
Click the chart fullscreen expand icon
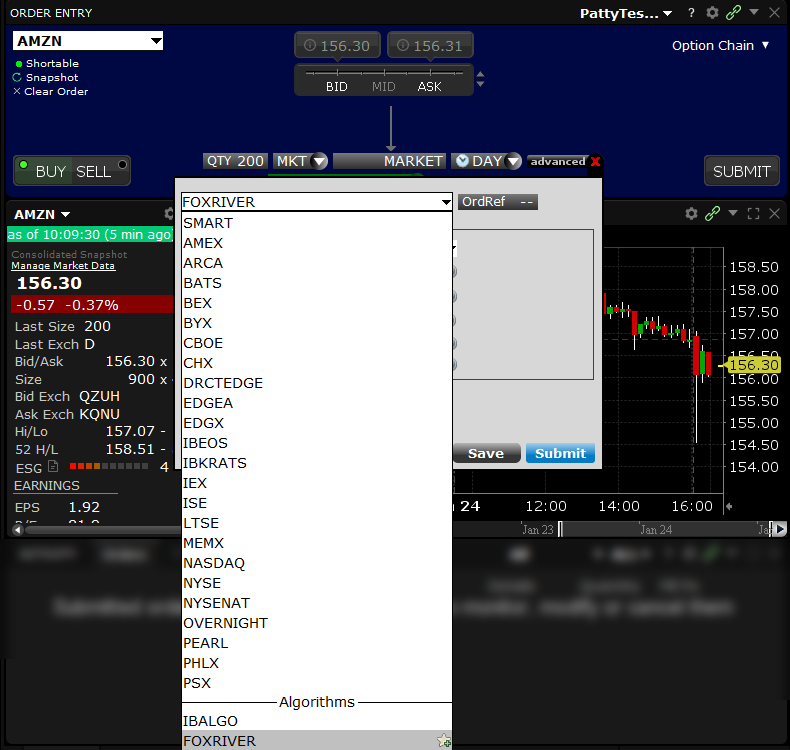pos(753,214)
